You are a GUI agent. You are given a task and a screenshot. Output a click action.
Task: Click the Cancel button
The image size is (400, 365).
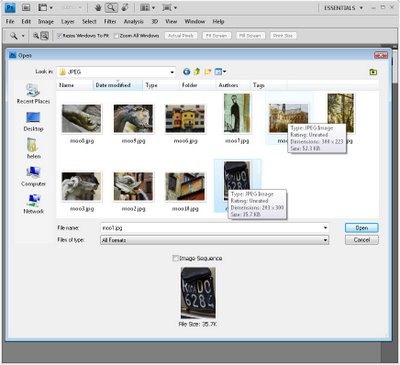[362, 240]
